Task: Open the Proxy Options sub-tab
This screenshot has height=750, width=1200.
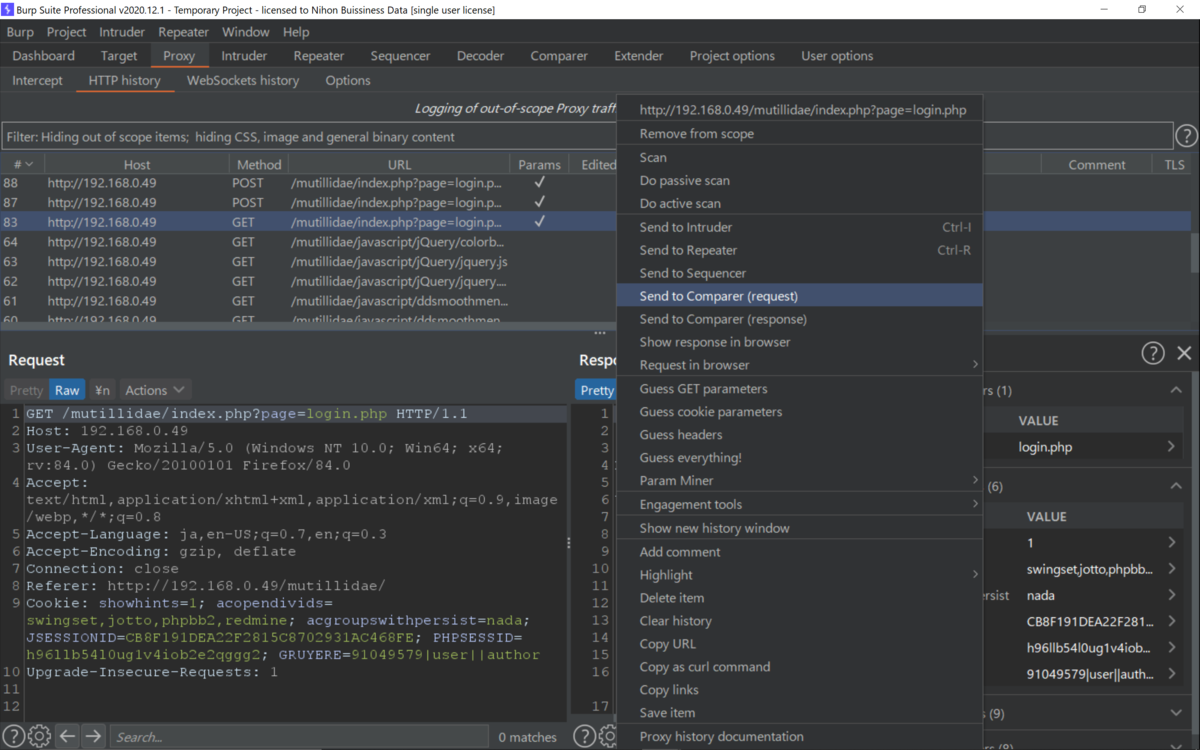Action: (348, 80)
